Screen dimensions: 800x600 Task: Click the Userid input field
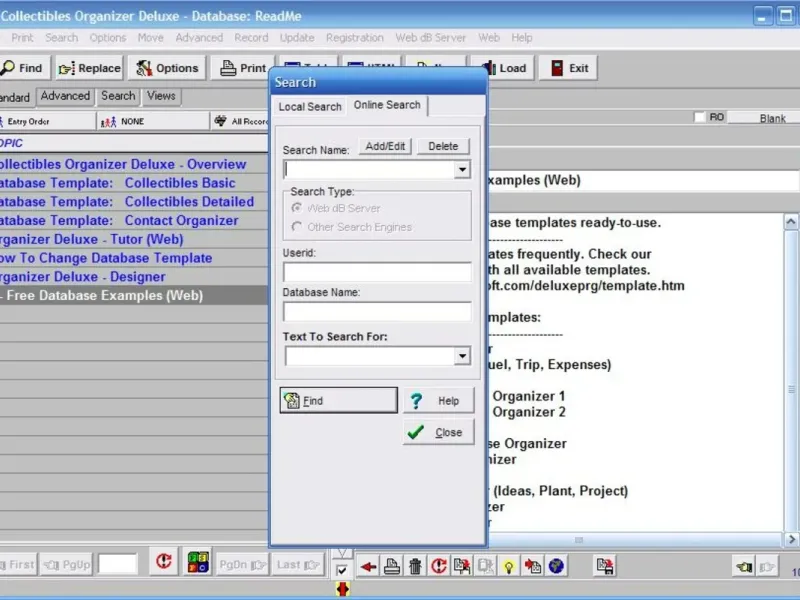pyautogui.click(x=378, y=272)
